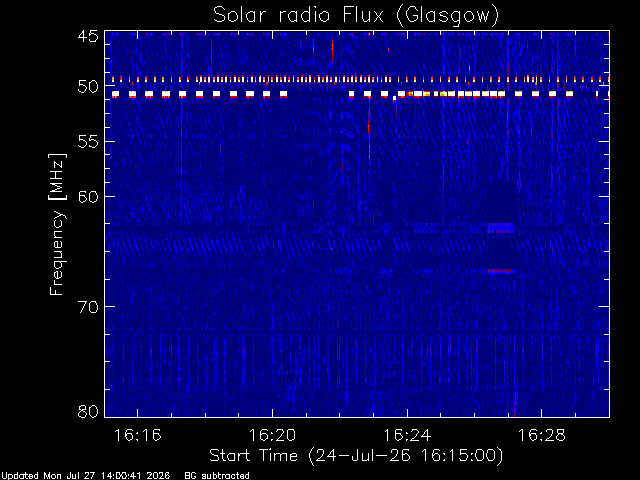Click the 70 MHz frequency label

click(x=88, y=307)
